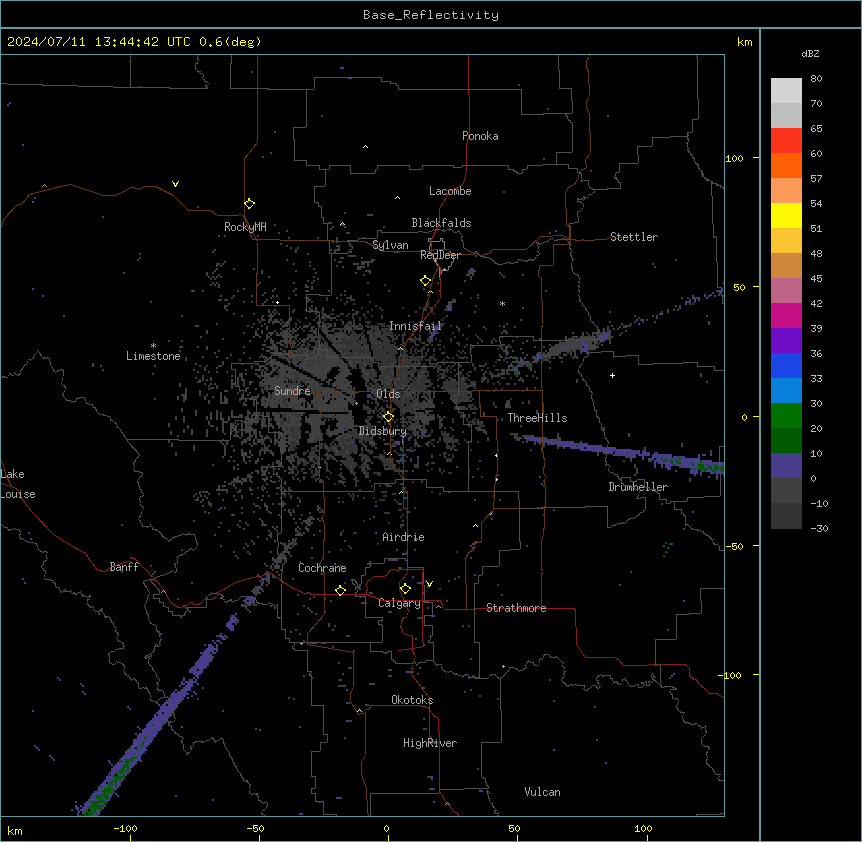Click the -30 value on the dBZ legend
Screen dimensions: 862x842
click(819, 528)
